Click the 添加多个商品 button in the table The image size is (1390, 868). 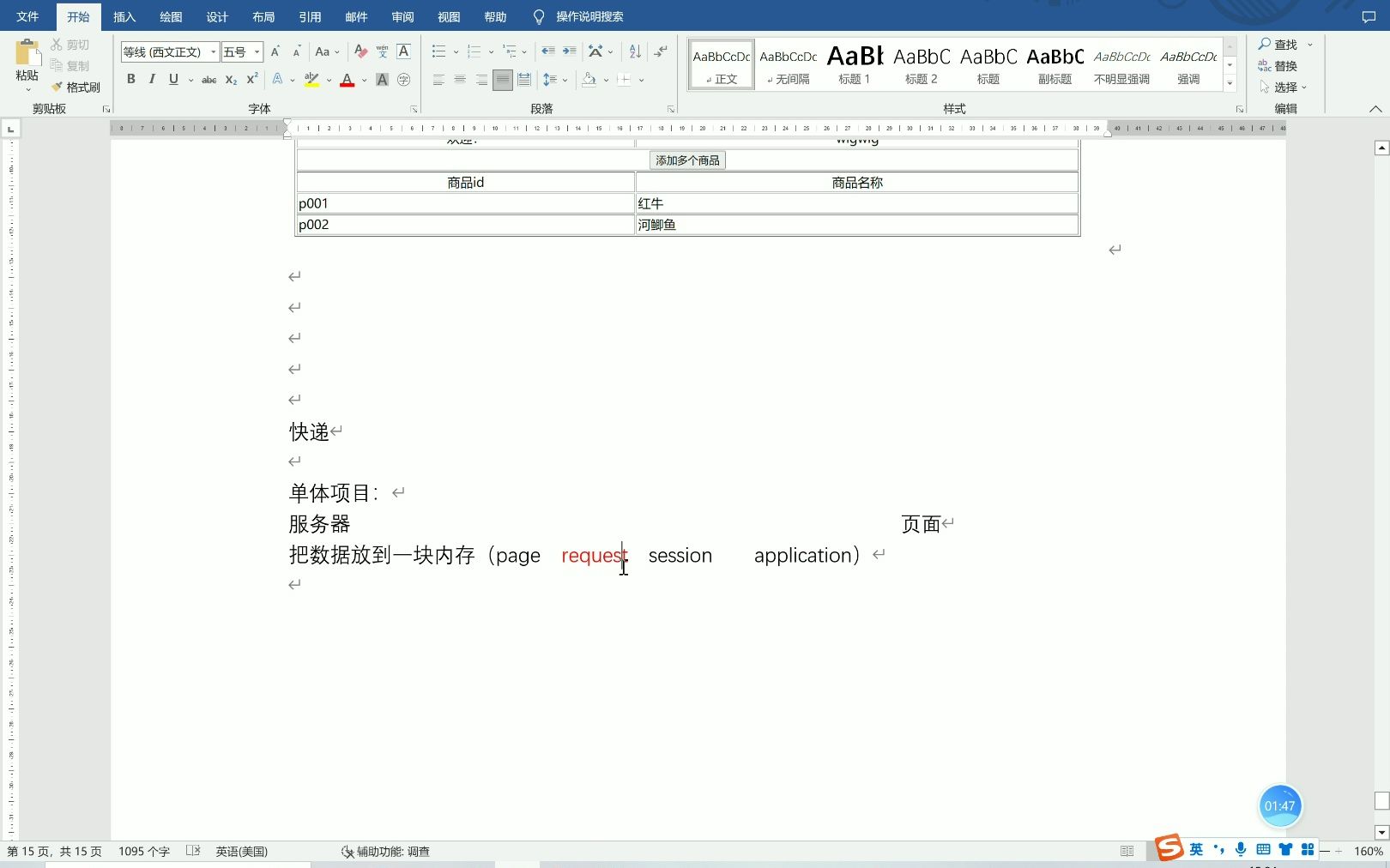click(x=687, y=160)
